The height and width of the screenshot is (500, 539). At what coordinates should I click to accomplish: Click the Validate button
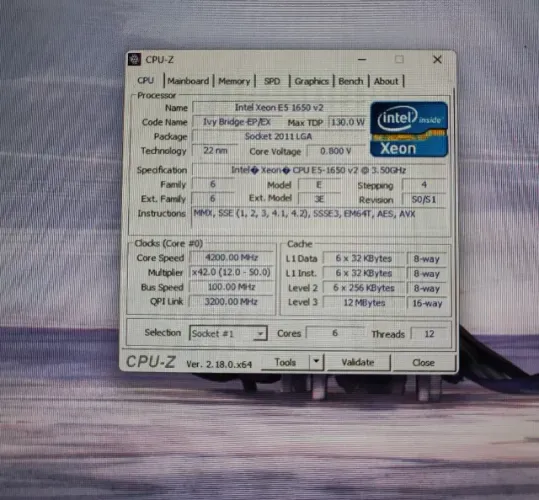click(358, 362)
